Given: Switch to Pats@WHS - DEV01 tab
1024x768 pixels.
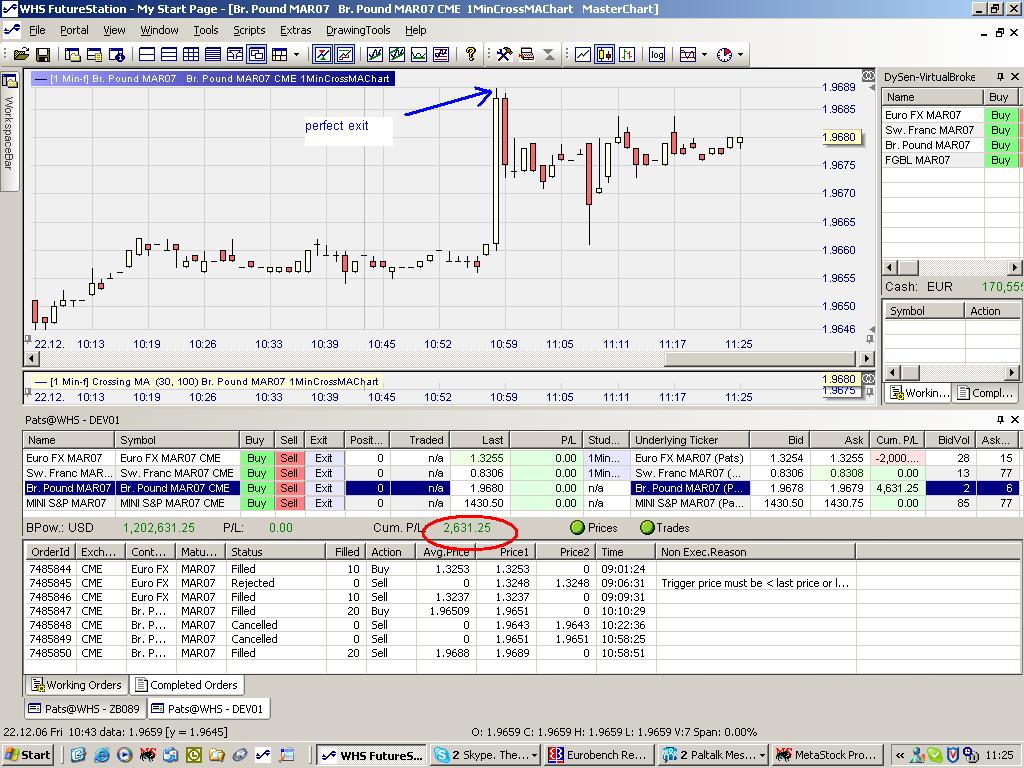Looking at the screenshot, I should (208, 709).
